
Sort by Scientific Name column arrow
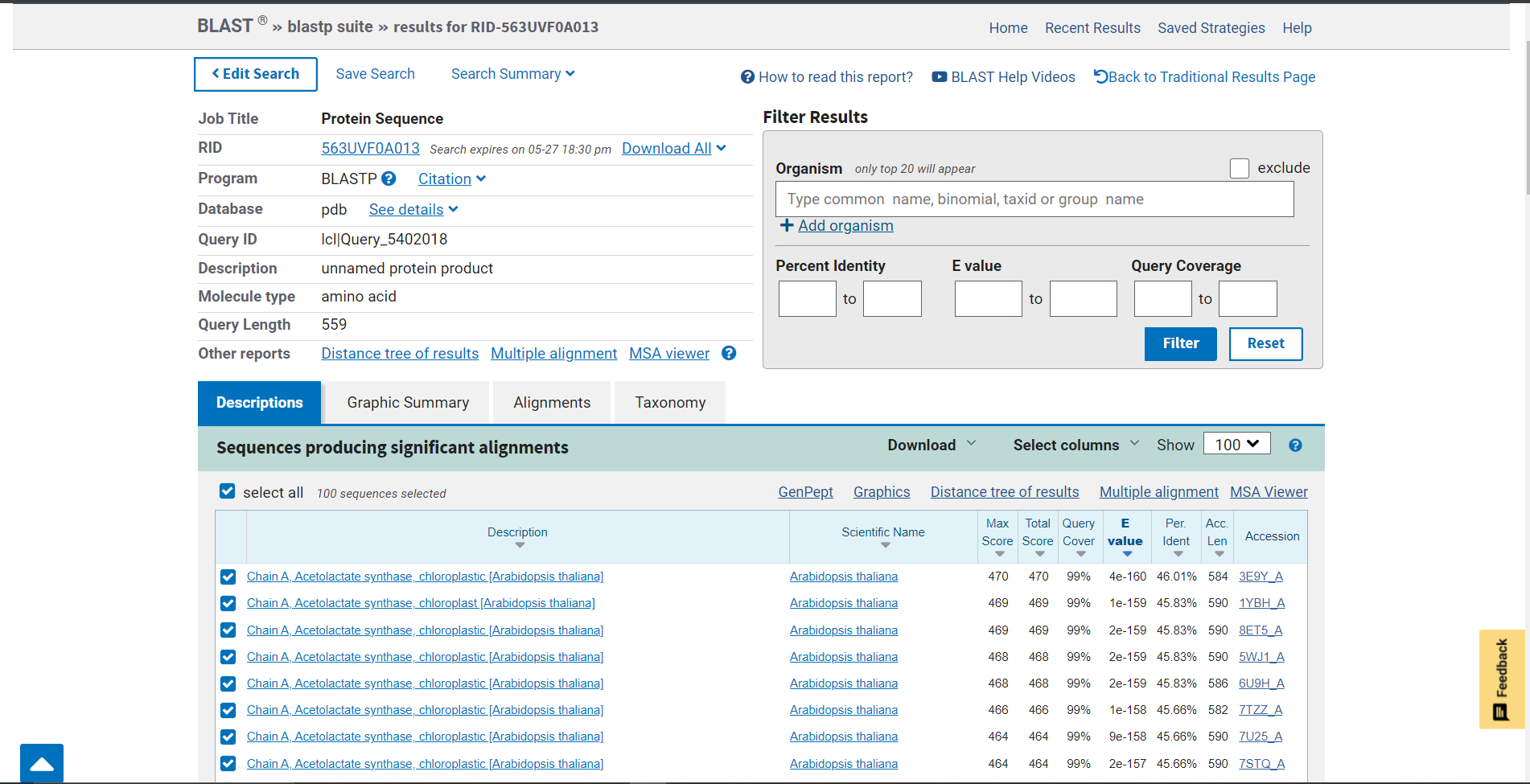pos(885,545)
